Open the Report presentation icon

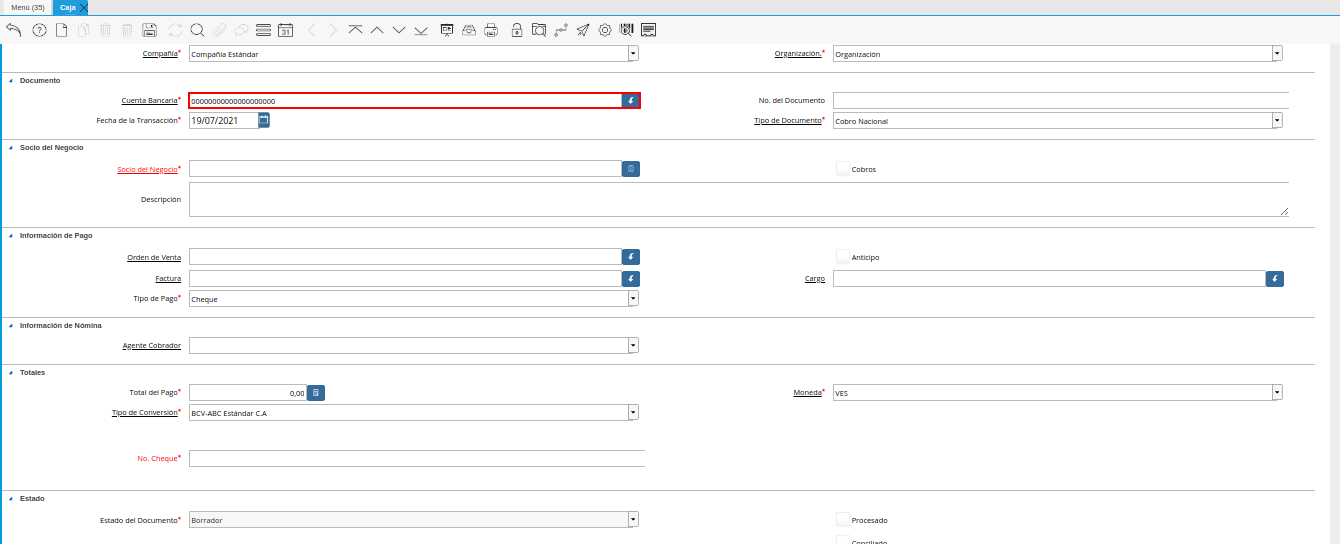point(447,30)
